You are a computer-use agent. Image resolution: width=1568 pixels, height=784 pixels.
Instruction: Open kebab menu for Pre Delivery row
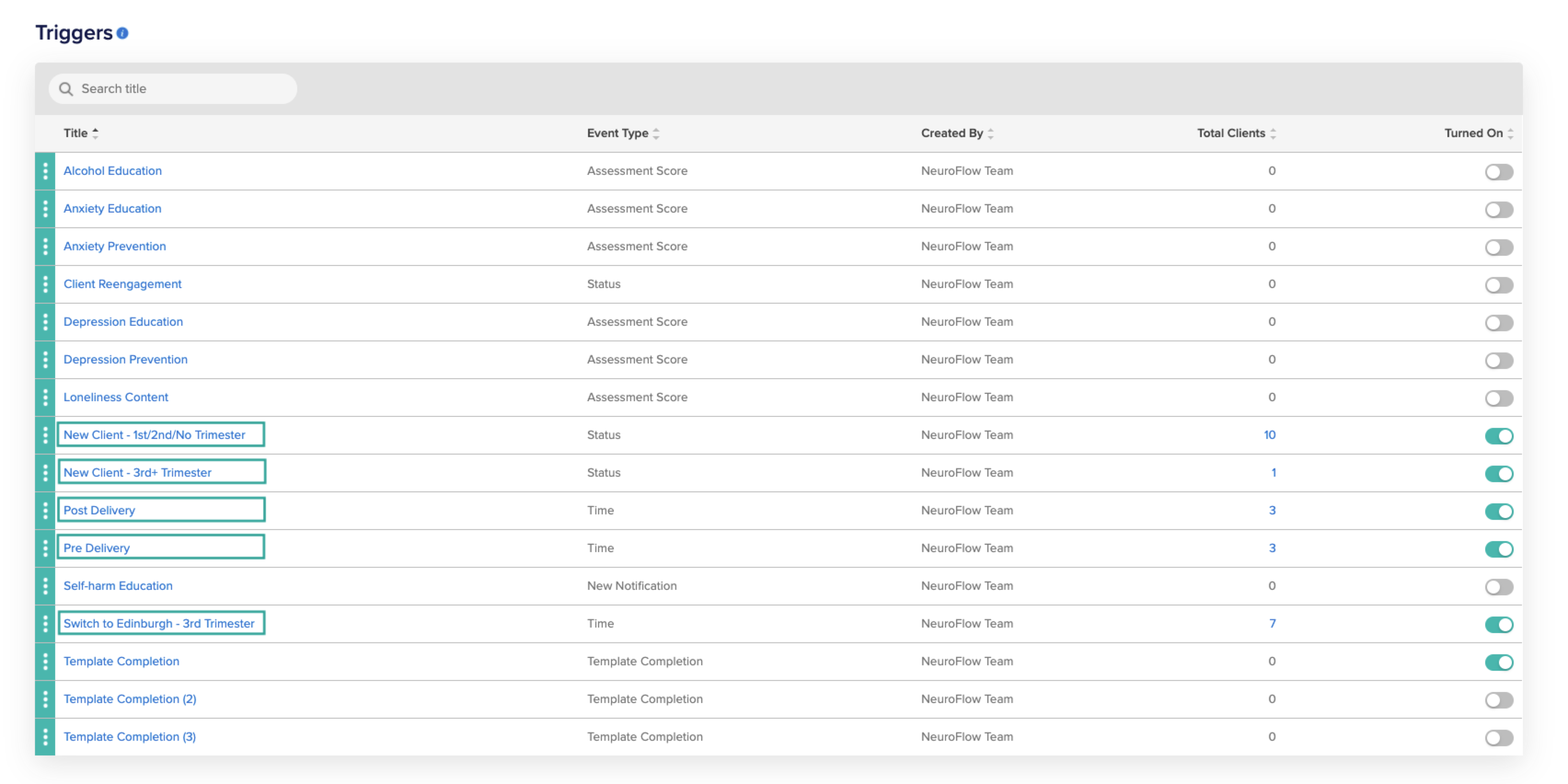(46, 548)
